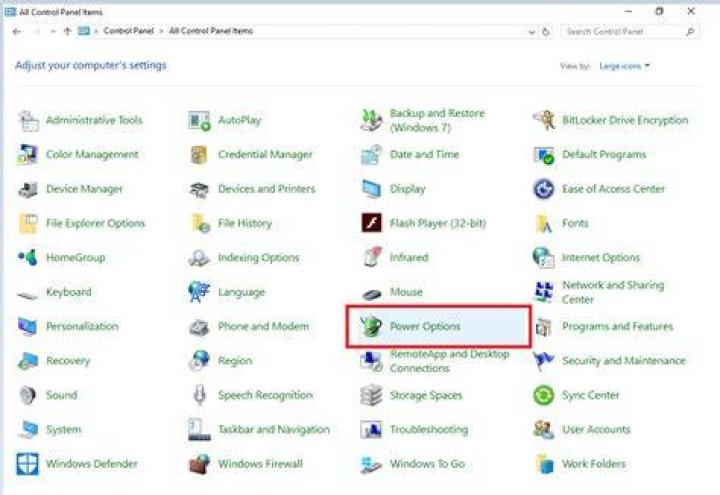Open the Administrative Tools icon
The width and height of the screenshot is (720, 495).
click(x=28, y=121)
